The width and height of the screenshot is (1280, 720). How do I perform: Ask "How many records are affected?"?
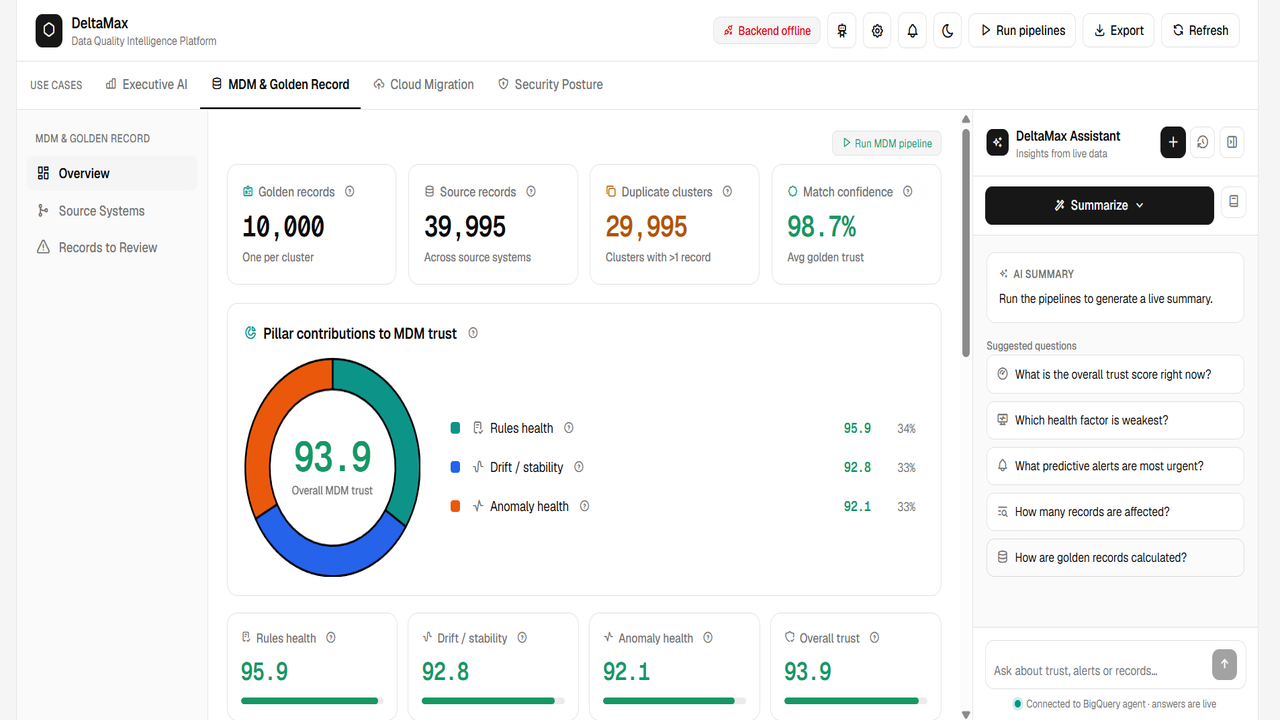1115,512
